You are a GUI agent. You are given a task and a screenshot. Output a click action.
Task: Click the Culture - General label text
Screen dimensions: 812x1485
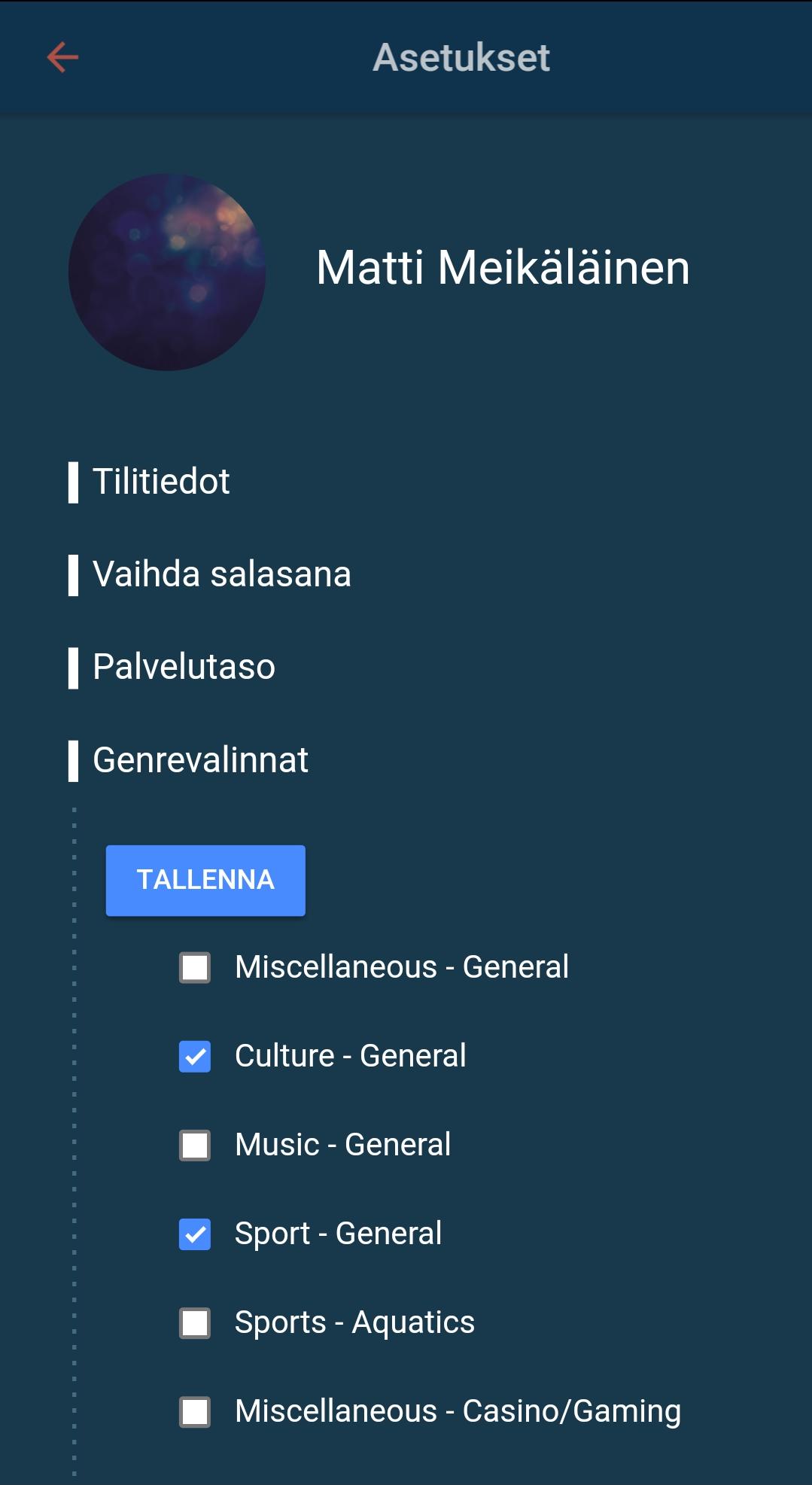pyautogui.click(x=350, y=1056)
